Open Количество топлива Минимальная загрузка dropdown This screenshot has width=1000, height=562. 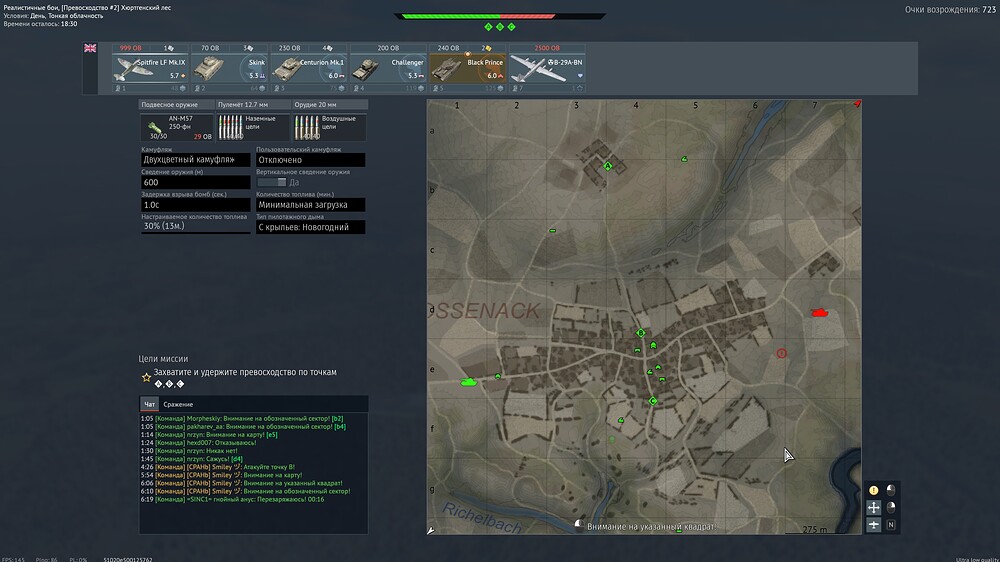click(x=311, y=205)
